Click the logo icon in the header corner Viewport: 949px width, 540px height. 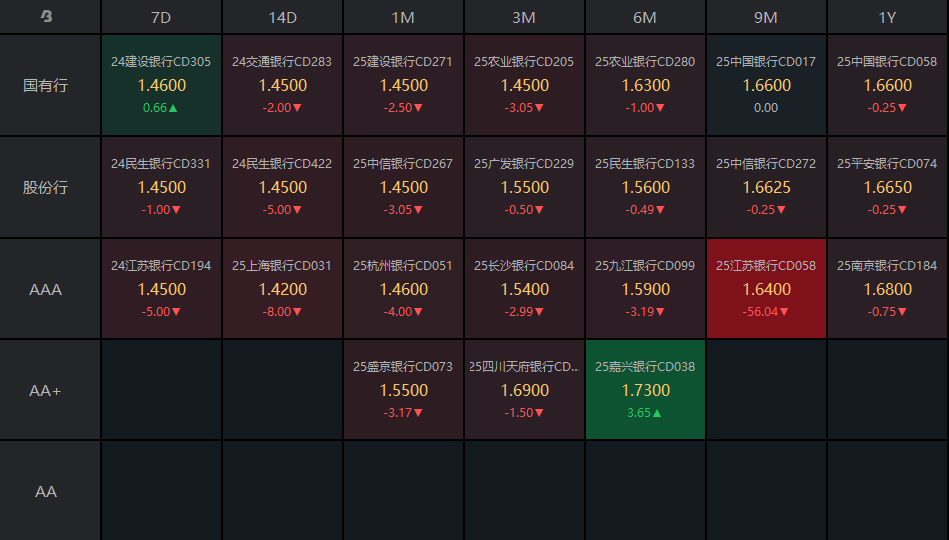47,16
